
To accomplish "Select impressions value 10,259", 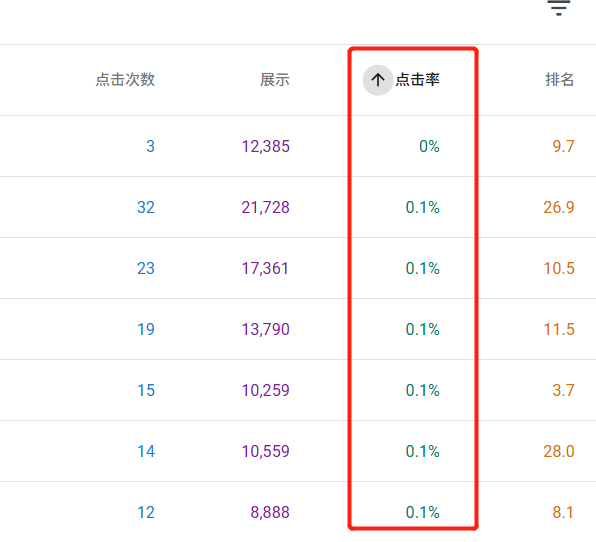I will (266, 390).
